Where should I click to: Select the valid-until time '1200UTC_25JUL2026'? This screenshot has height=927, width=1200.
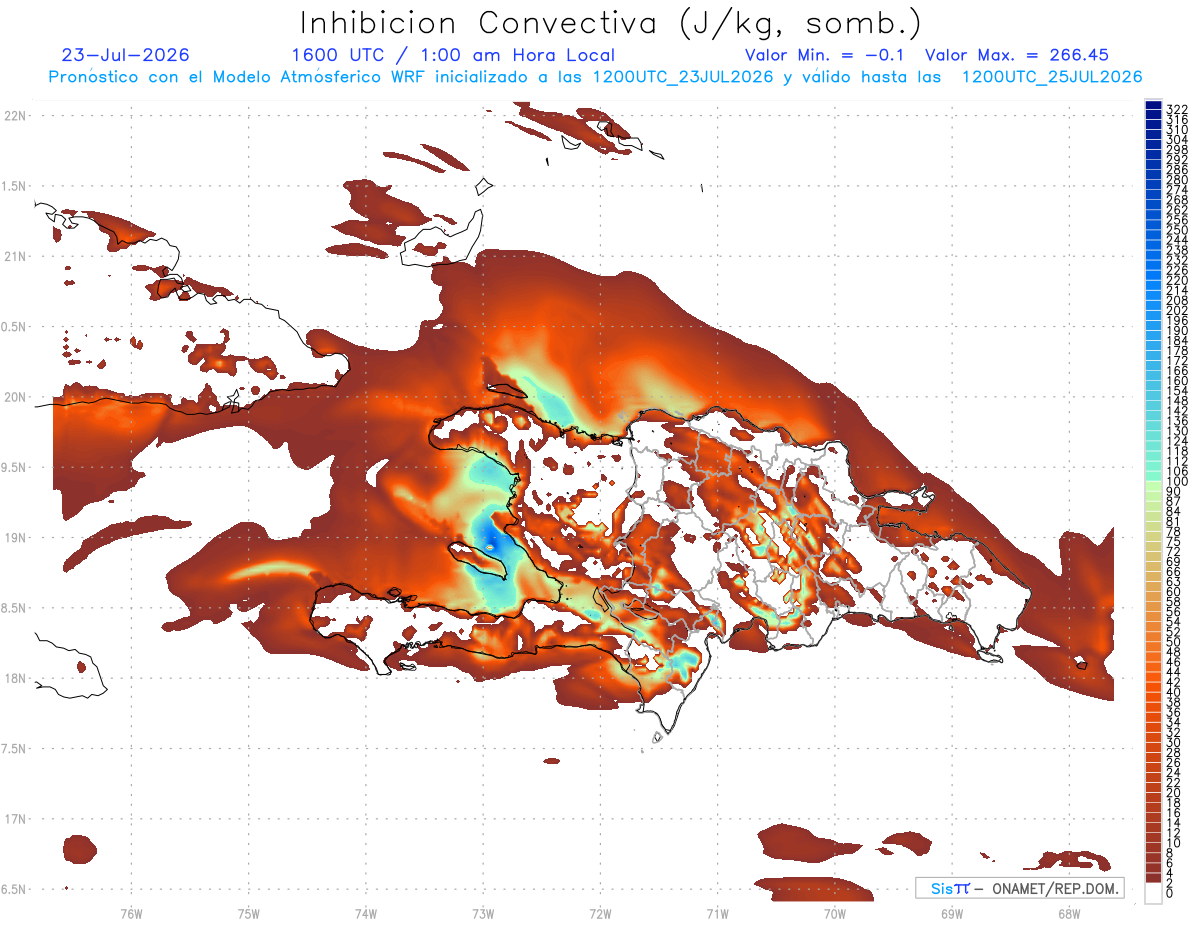1051,76
